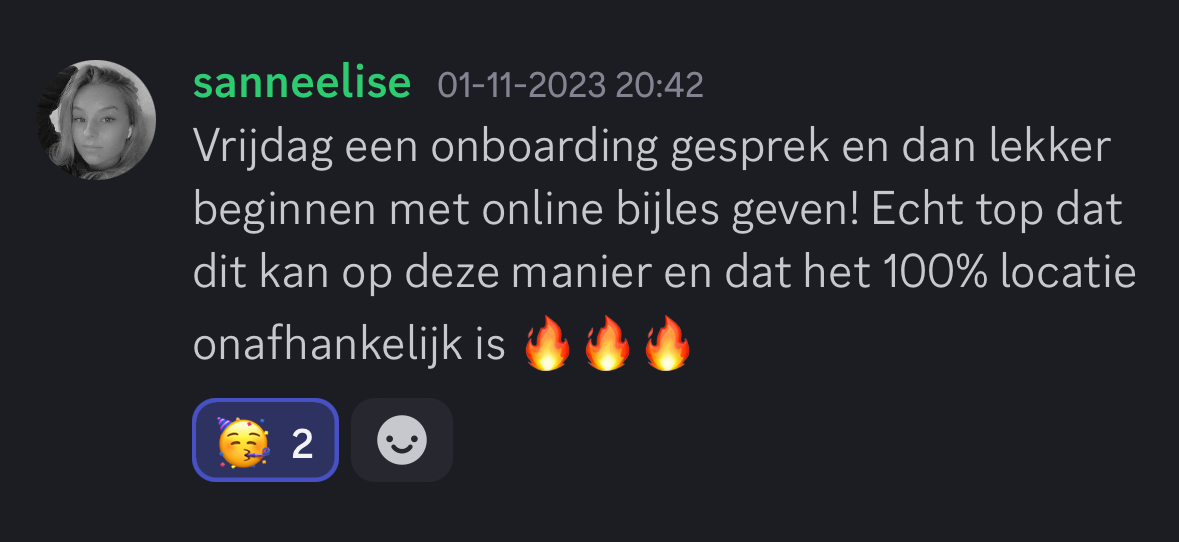
Task: Click the first fire emoji
Action: tap(547, 344)
